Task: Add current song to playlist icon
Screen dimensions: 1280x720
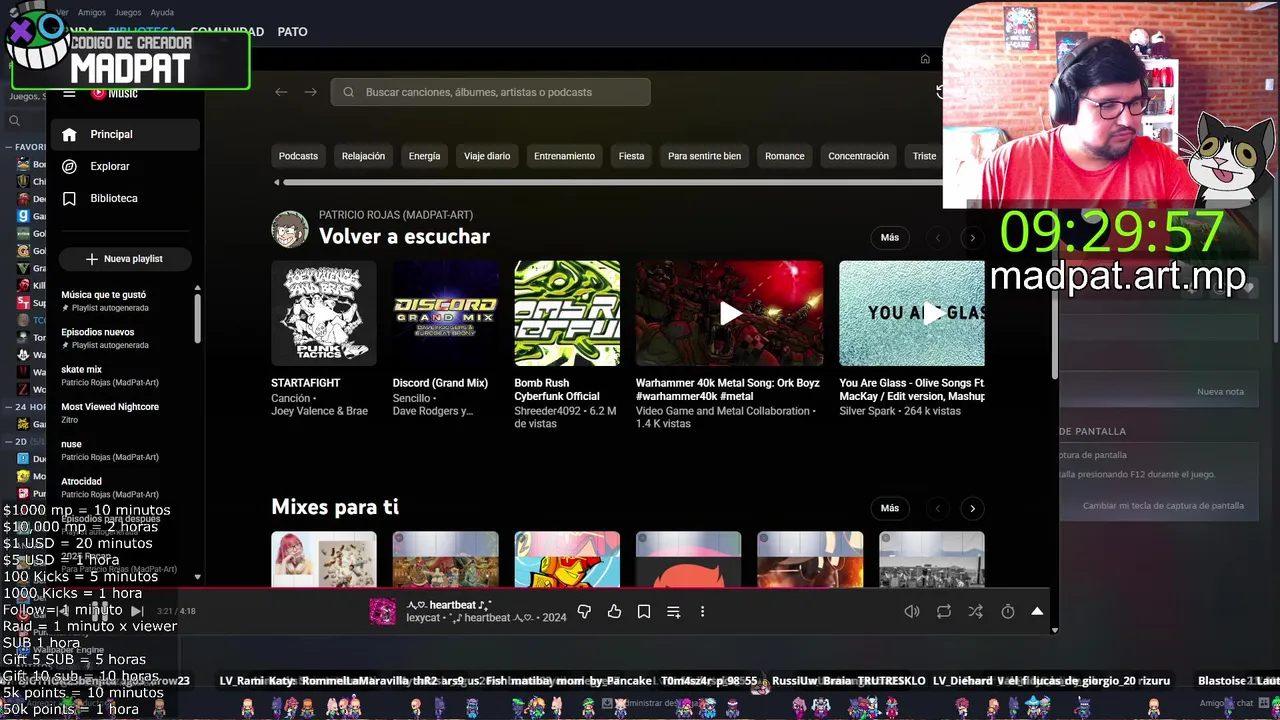Action: click(x=673, y=611)
